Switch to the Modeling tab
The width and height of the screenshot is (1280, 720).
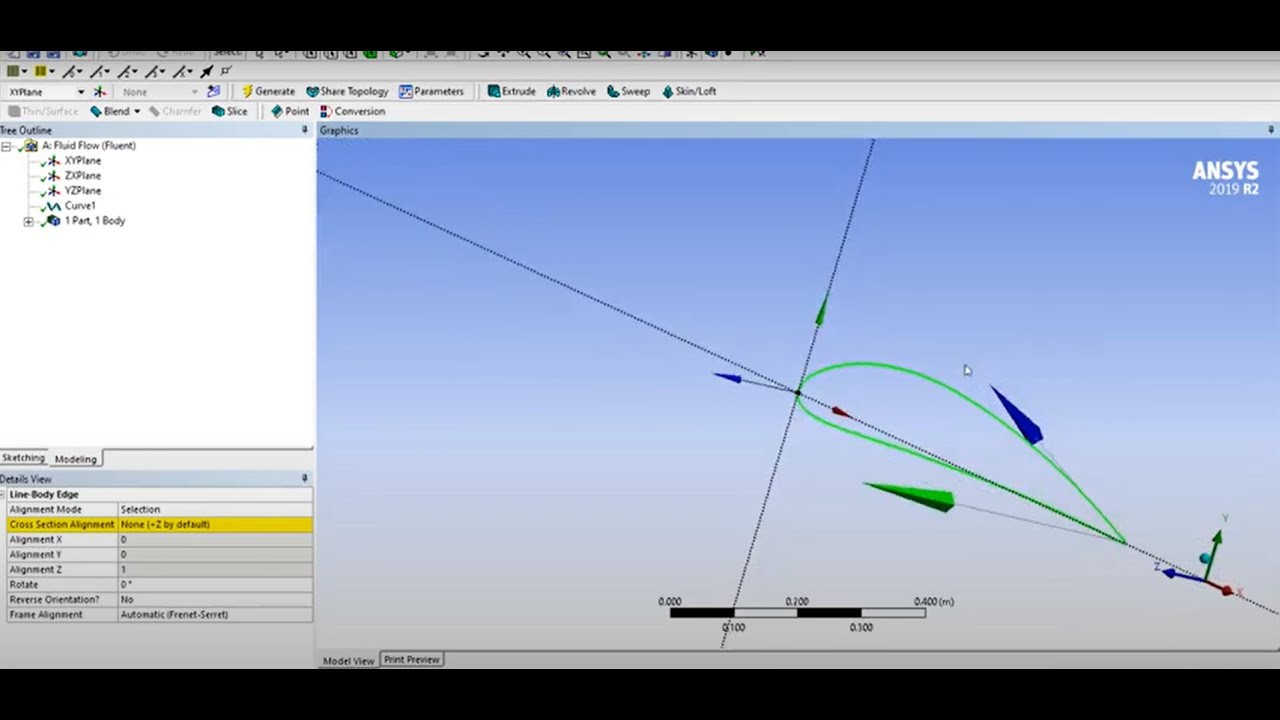tap(76, 459)
